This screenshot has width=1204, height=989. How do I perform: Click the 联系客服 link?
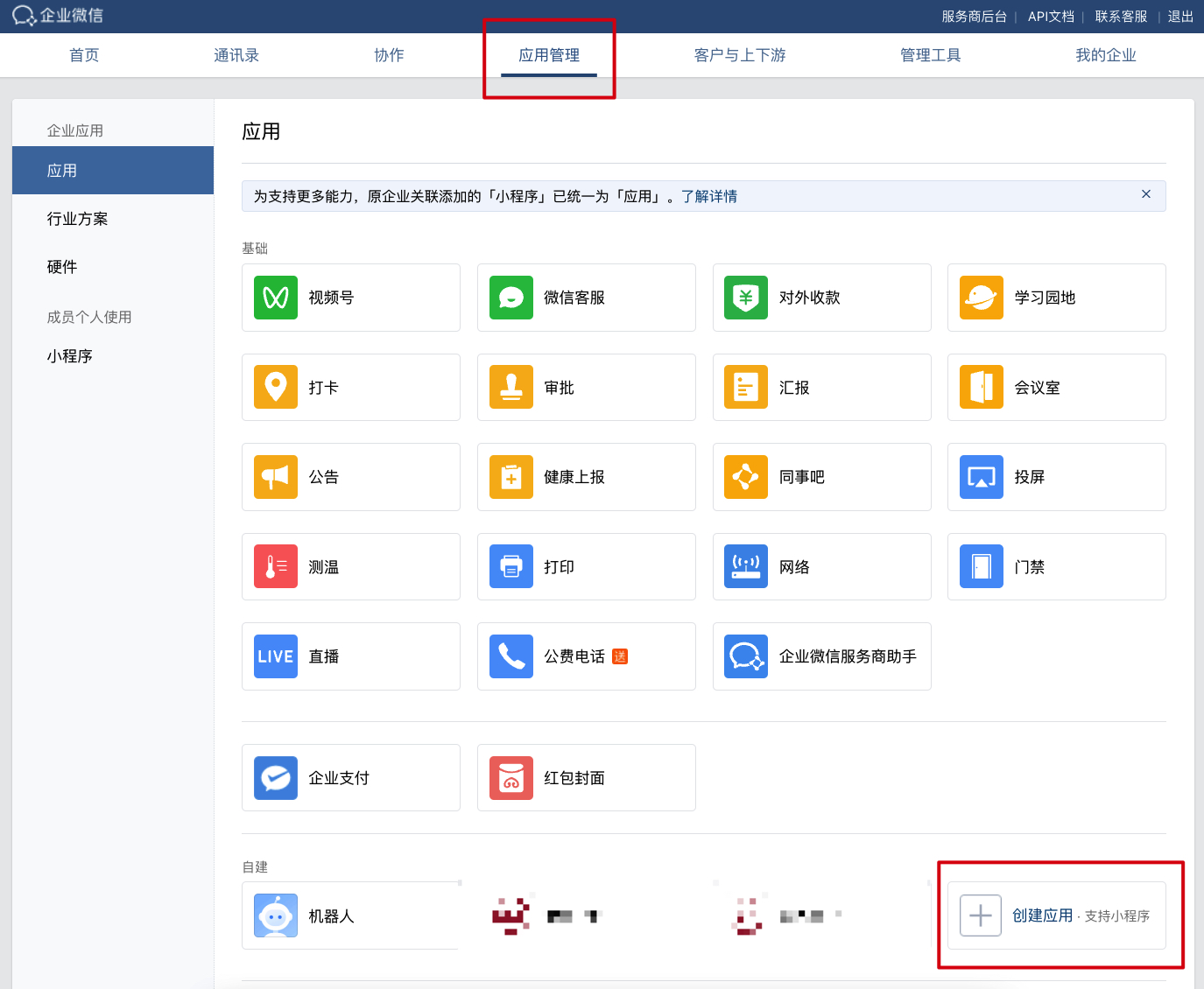coord(1121,17)
